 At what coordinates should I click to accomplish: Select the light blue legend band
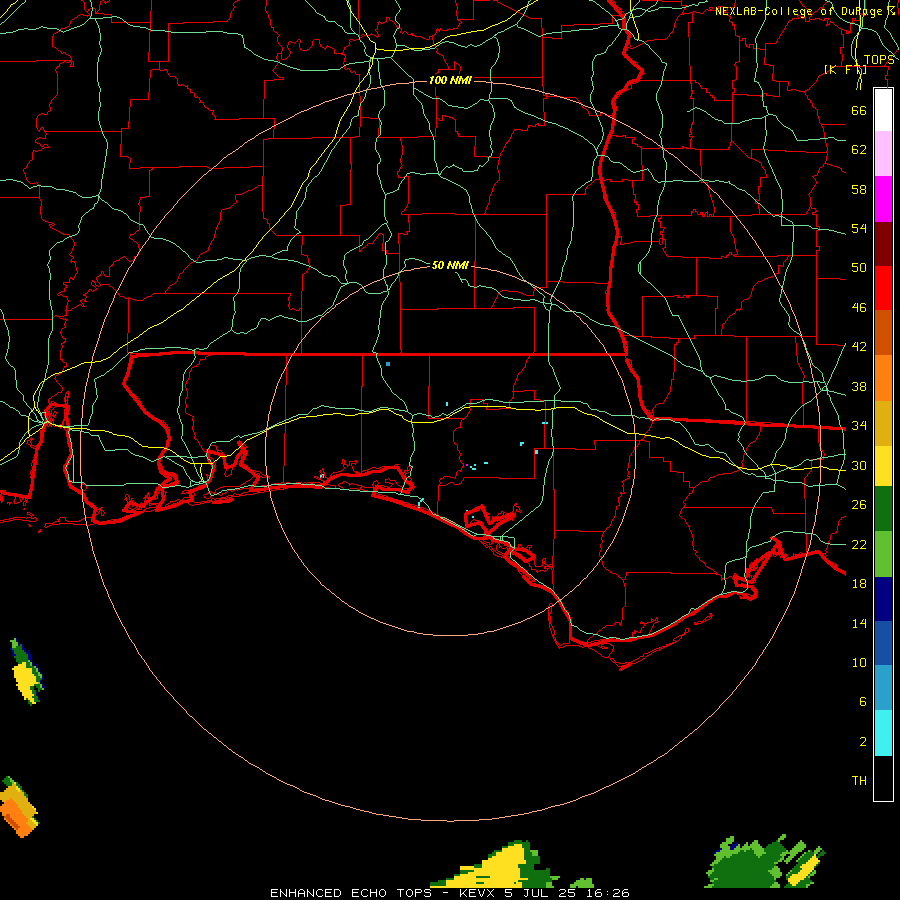[x=883, y=688]
